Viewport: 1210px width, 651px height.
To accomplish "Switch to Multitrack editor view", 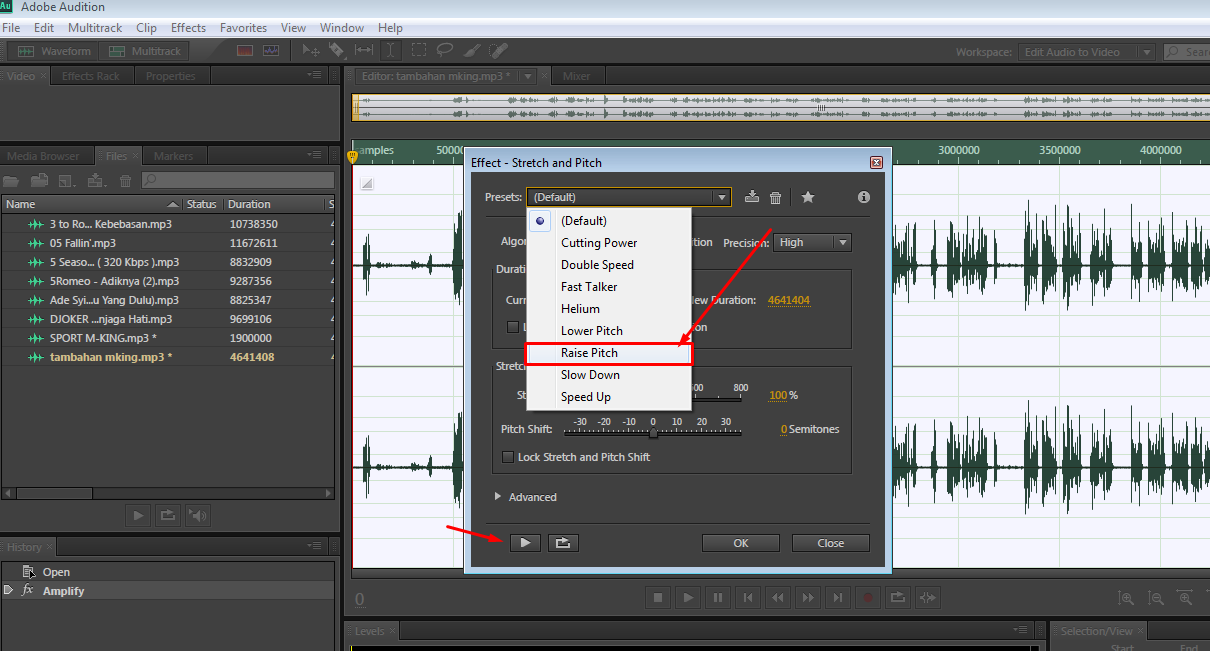I will (x=146, y=51).
